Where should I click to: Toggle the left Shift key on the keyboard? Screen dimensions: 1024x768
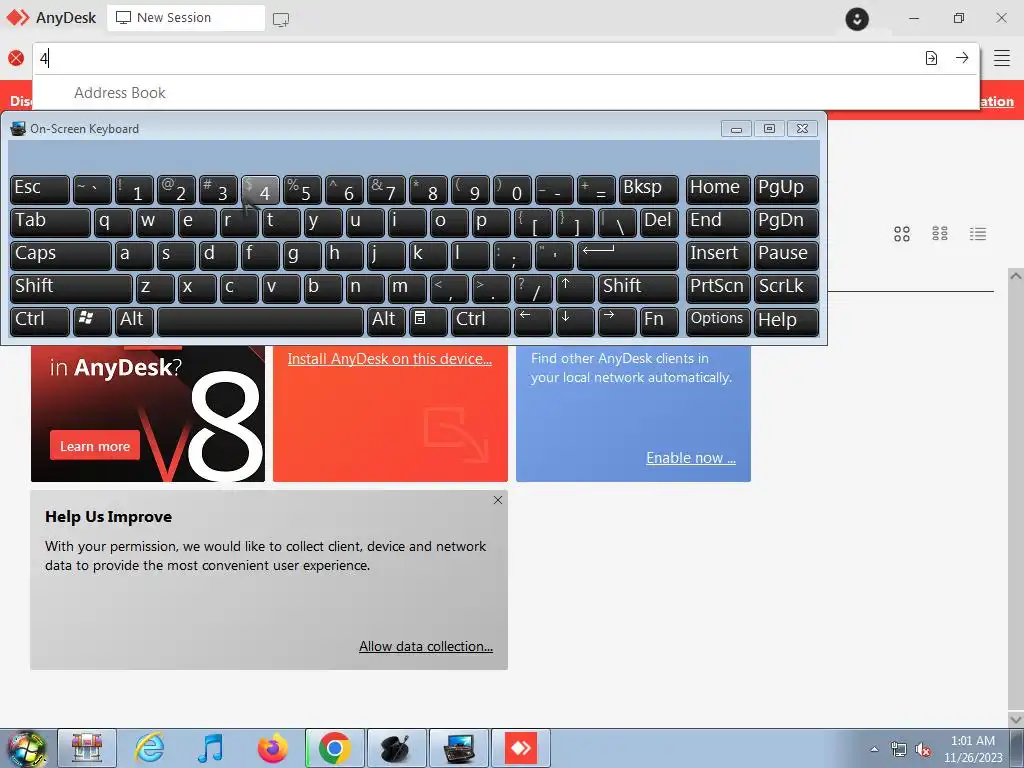point(71,288)
